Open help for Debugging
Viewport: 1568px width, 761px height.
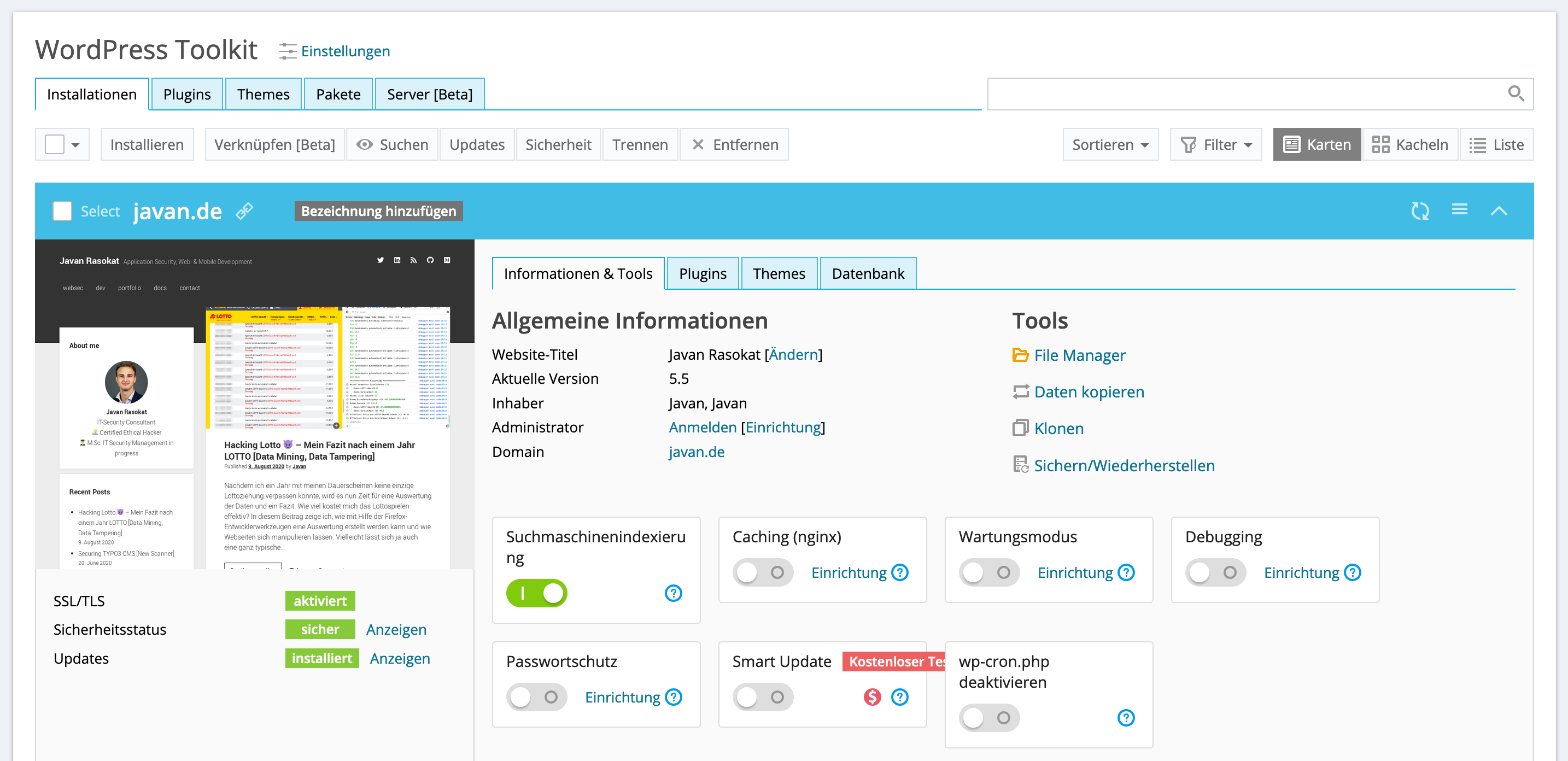point(1353,572)
